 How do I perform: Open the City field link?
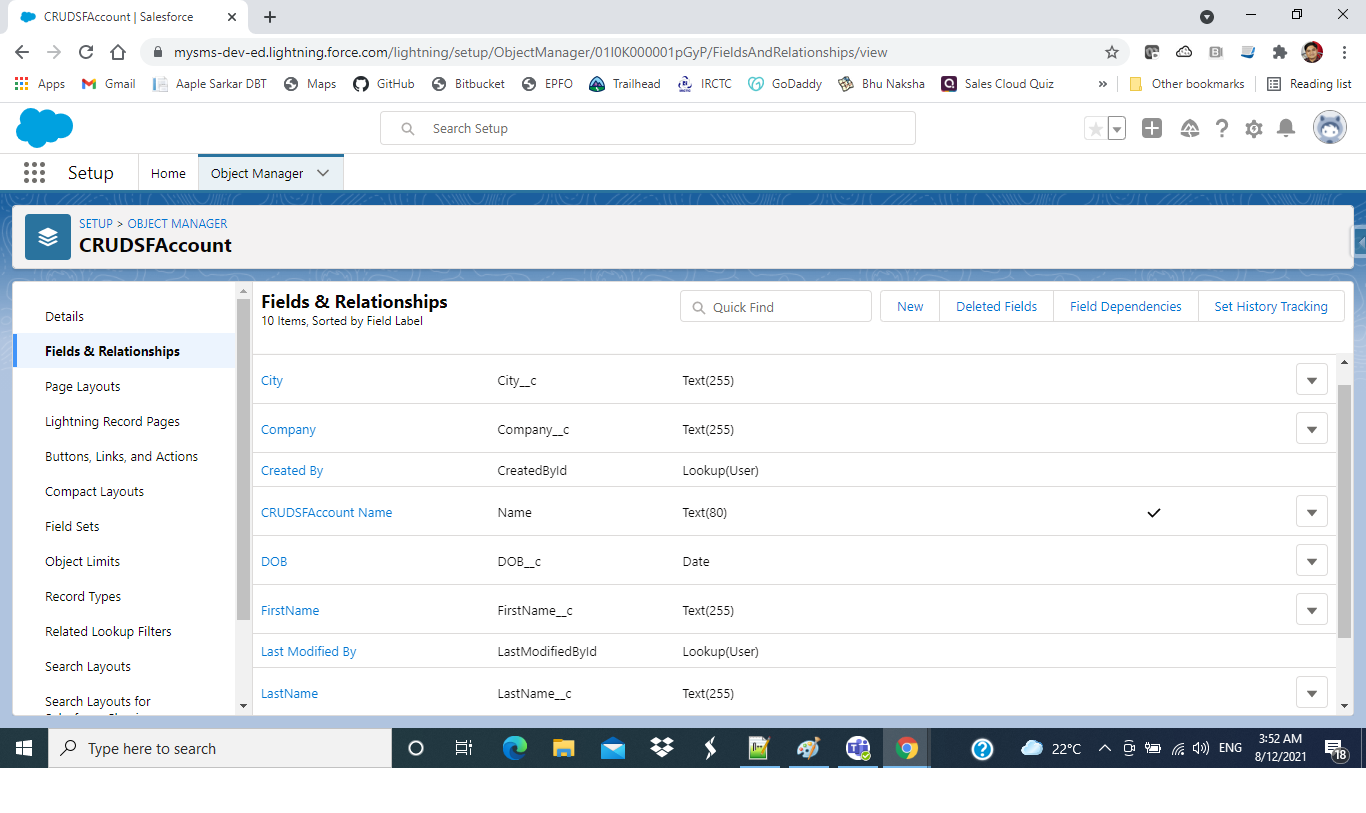272,380
